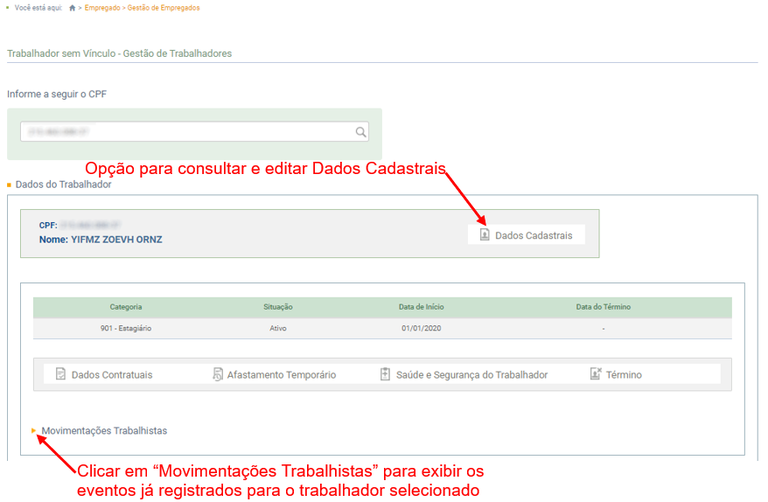Click the CPF search input field
The width and height of the screenshot is (768, 502).
tap(194, 132)
